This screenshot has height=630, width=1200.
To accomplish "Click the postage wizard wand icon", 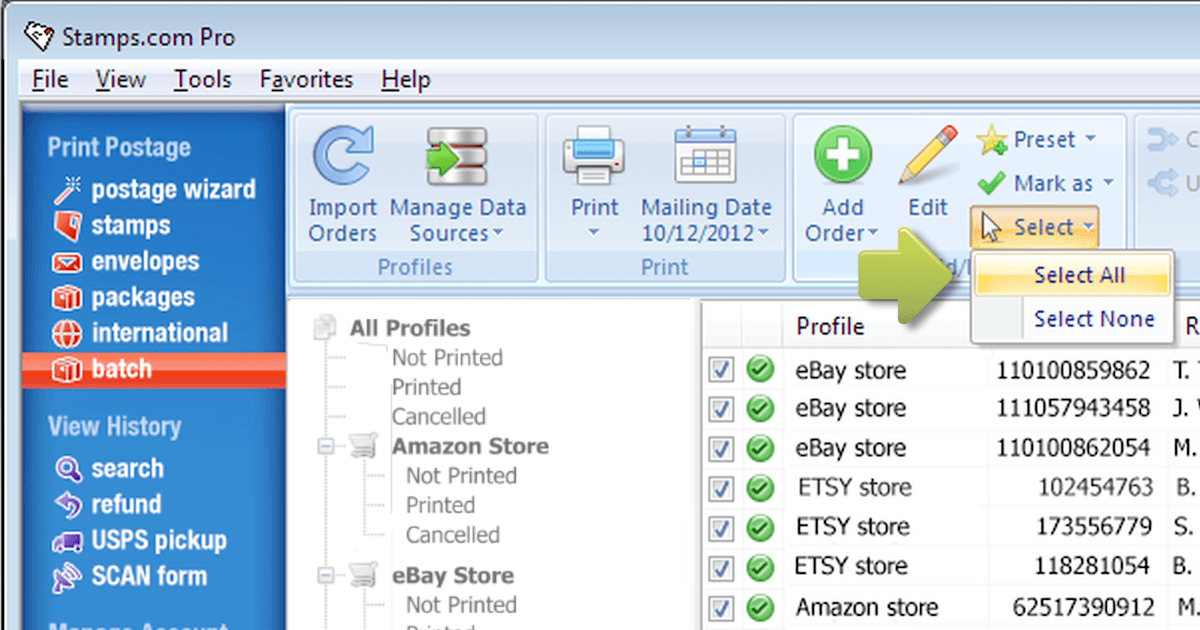I will tap(67, 189).
